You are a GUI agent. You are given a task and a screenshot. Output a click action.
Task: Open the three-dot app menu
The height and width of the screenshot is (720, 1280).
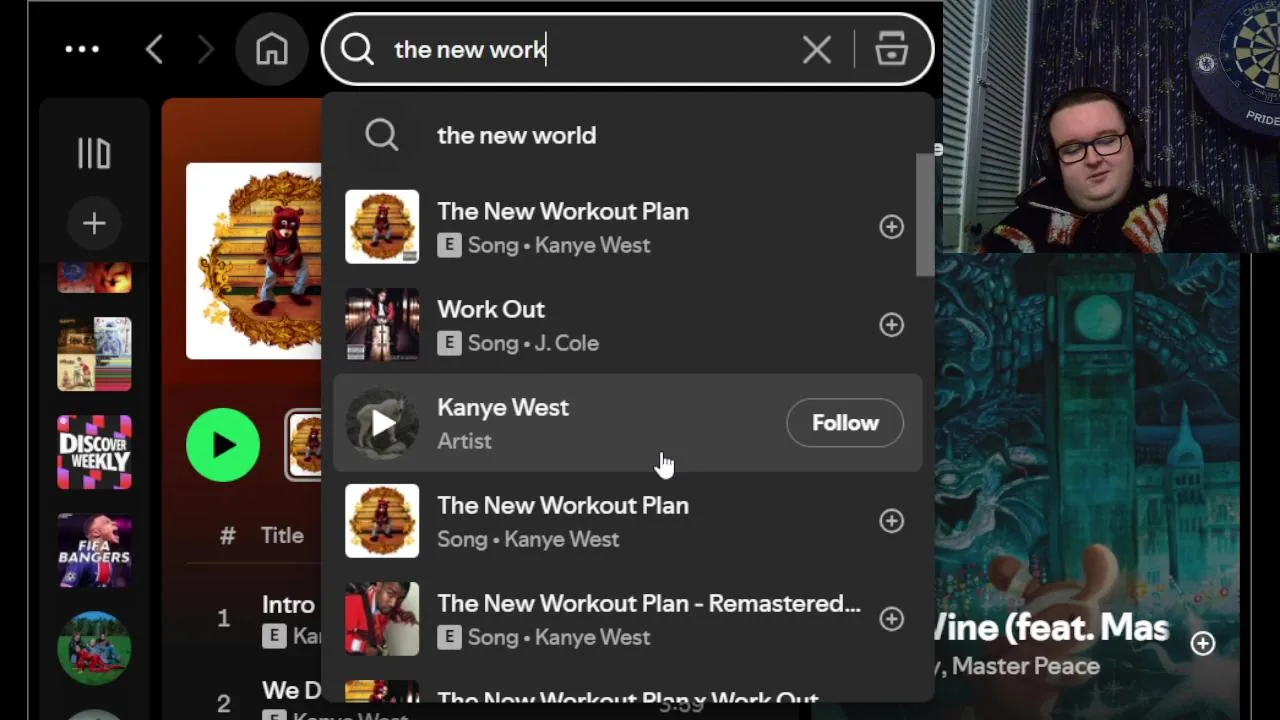(x=82, y=49)
